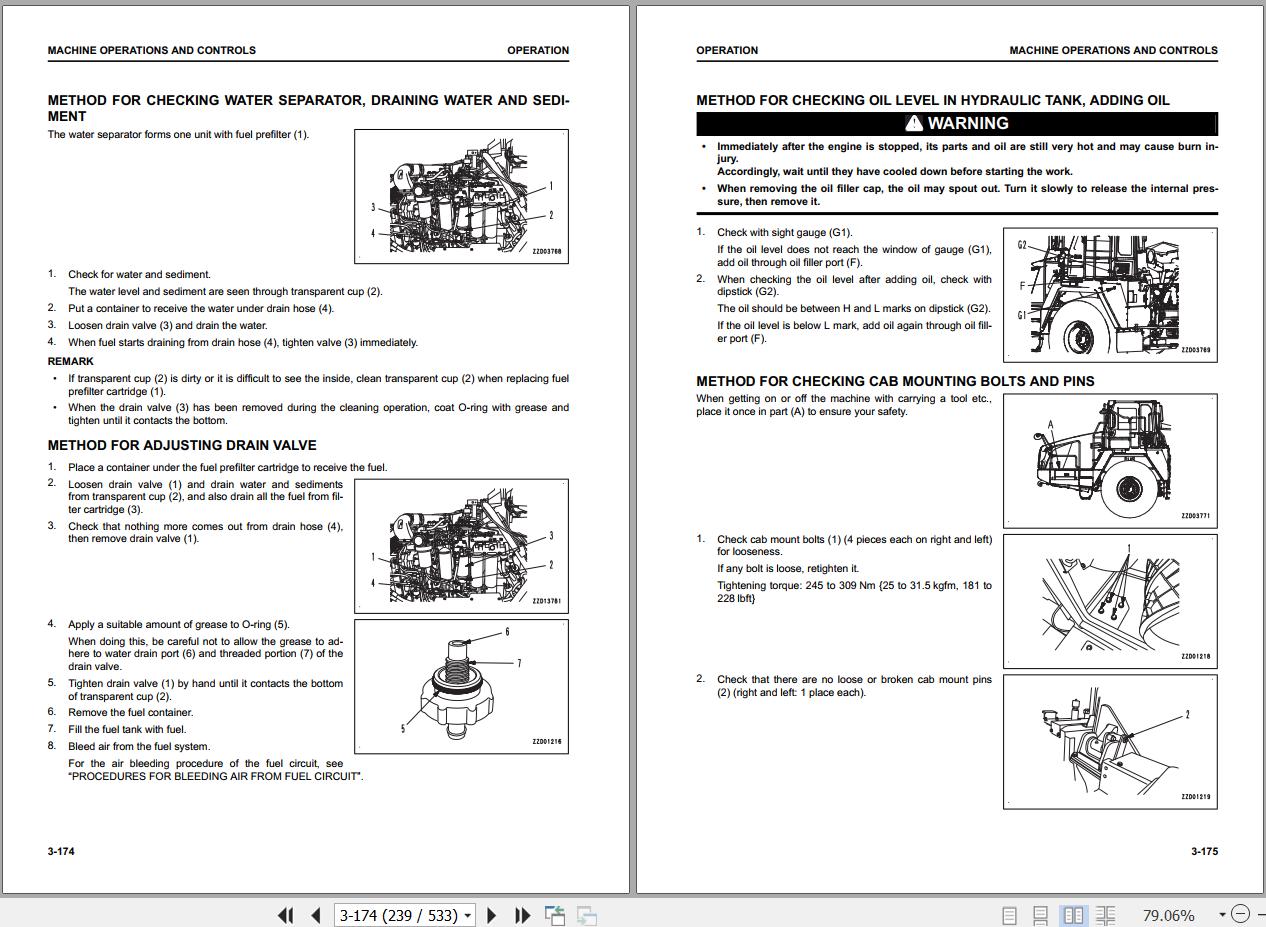Click heading METHOD FOR CHECKING CAB MOUNTING BOLTS
The width and height of the screenshot is (1266, 927).
895,381
